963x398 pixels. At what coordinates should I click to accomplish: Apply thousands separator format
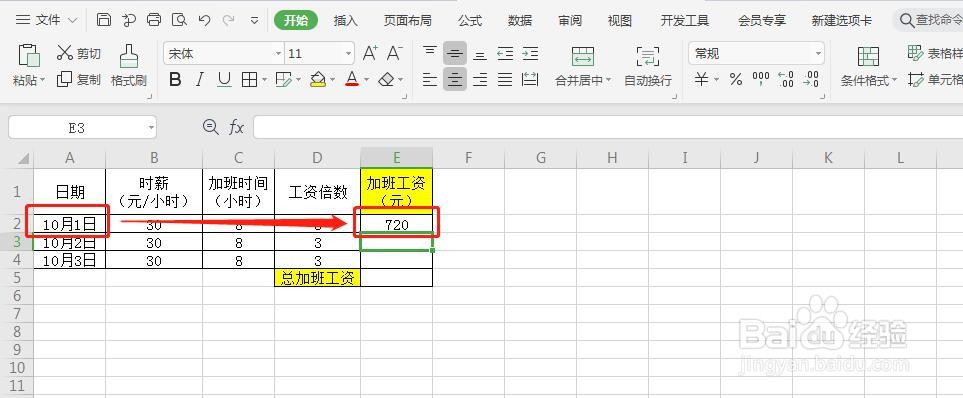[761, 79]
